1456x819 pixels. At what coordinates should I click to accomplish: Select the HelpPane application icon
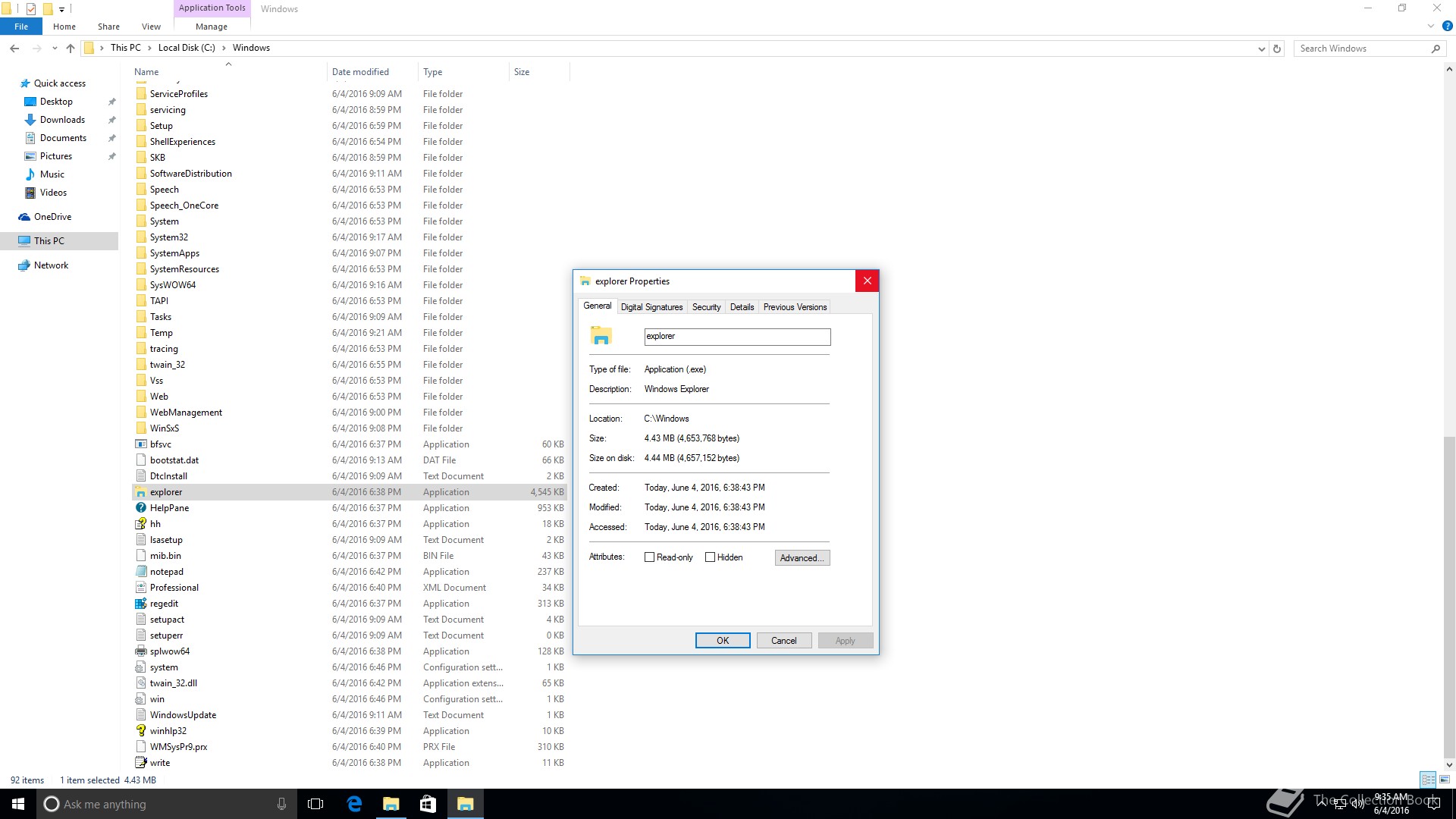coord(140,508)
